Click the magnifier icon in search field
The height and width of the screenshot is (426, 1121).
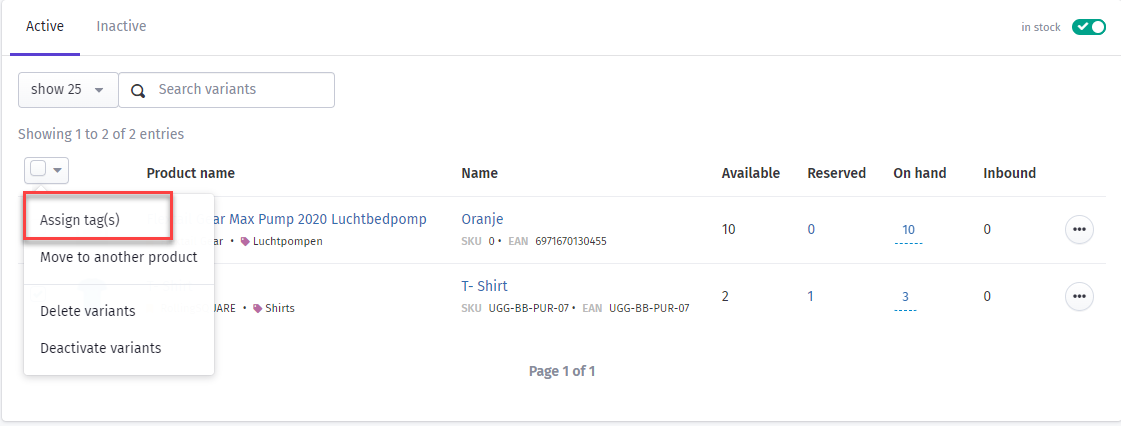[139, 91]
